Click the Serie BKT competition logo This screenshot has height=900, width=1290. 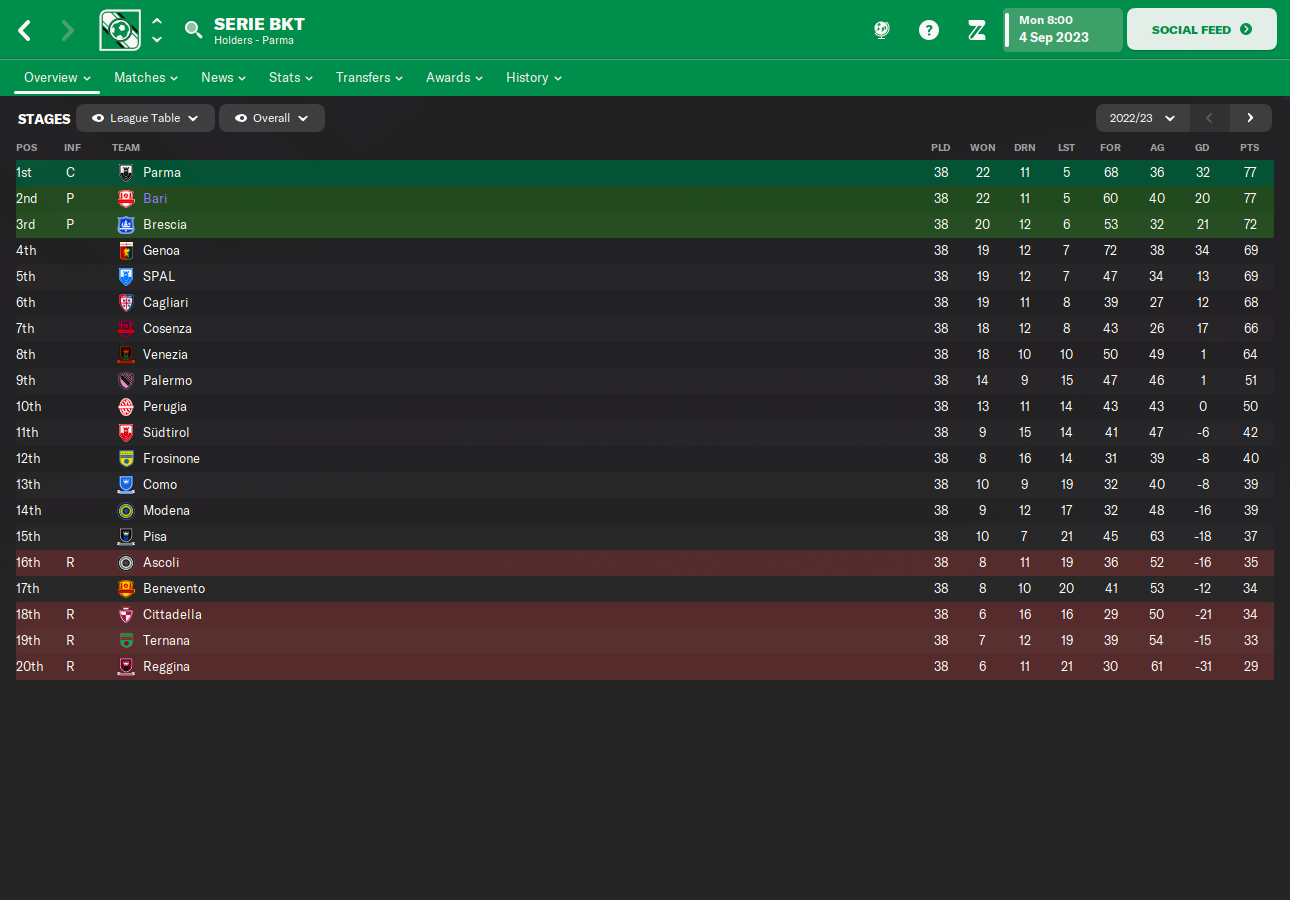coord(120,30)
